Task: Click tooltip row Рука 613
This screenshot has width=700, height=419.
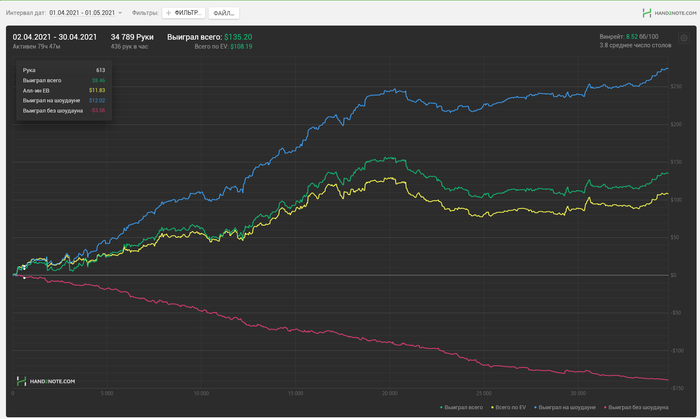Action: (64, 70)
